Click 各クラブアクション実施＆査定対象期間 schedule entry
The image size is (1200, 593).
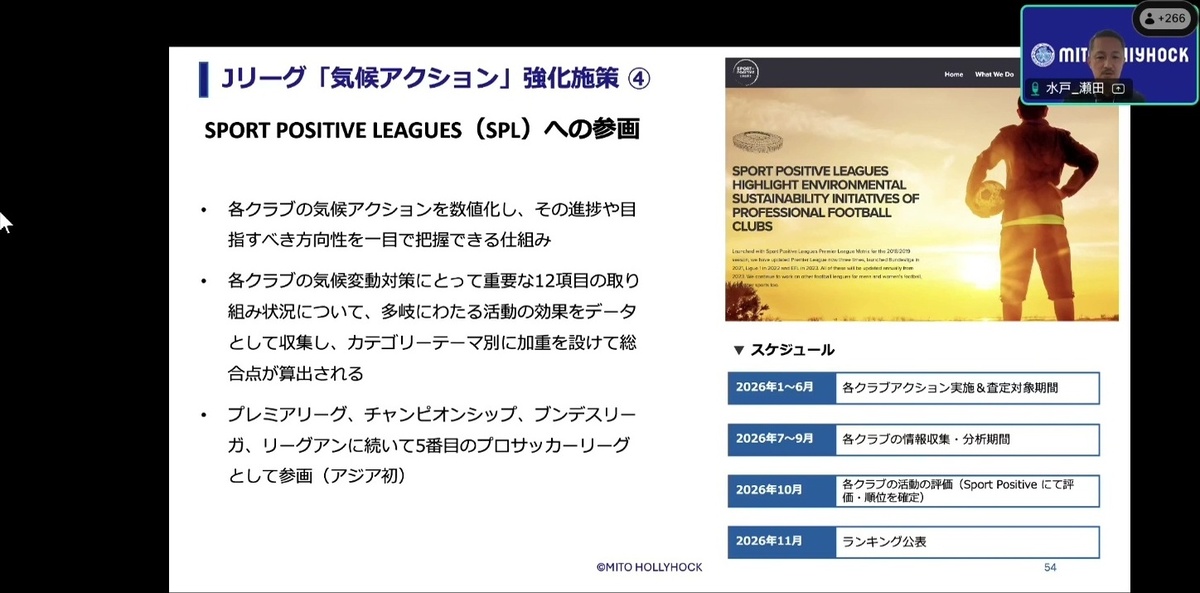pos(967,387)
